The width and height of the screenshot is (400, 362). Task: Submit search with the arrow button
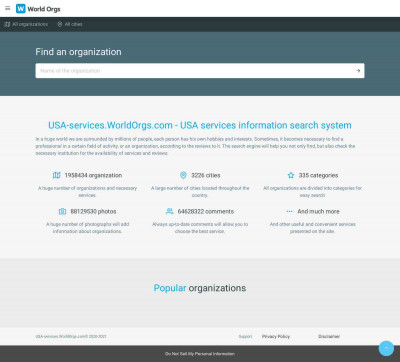358,71
